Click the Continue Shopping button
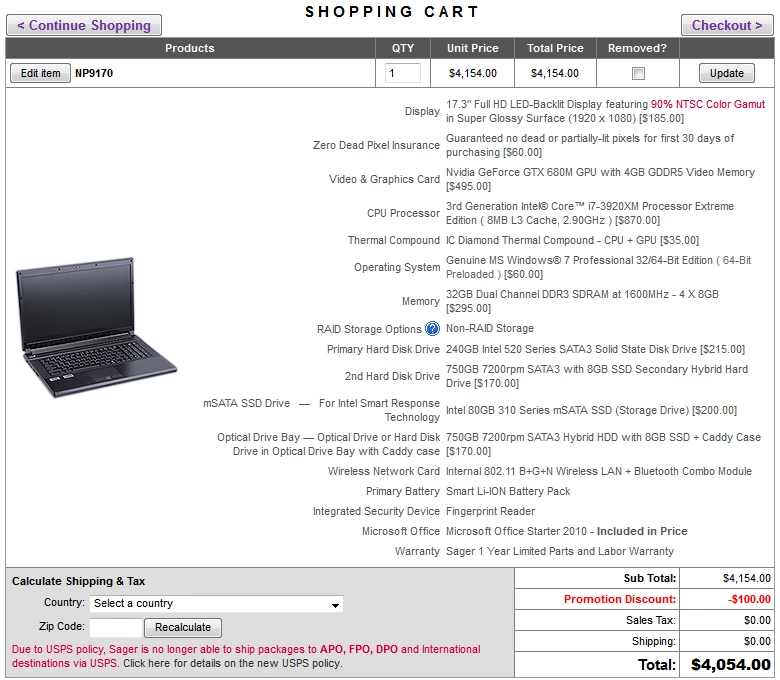The width and height of the screenshot is (780, 680). (84, 25)
